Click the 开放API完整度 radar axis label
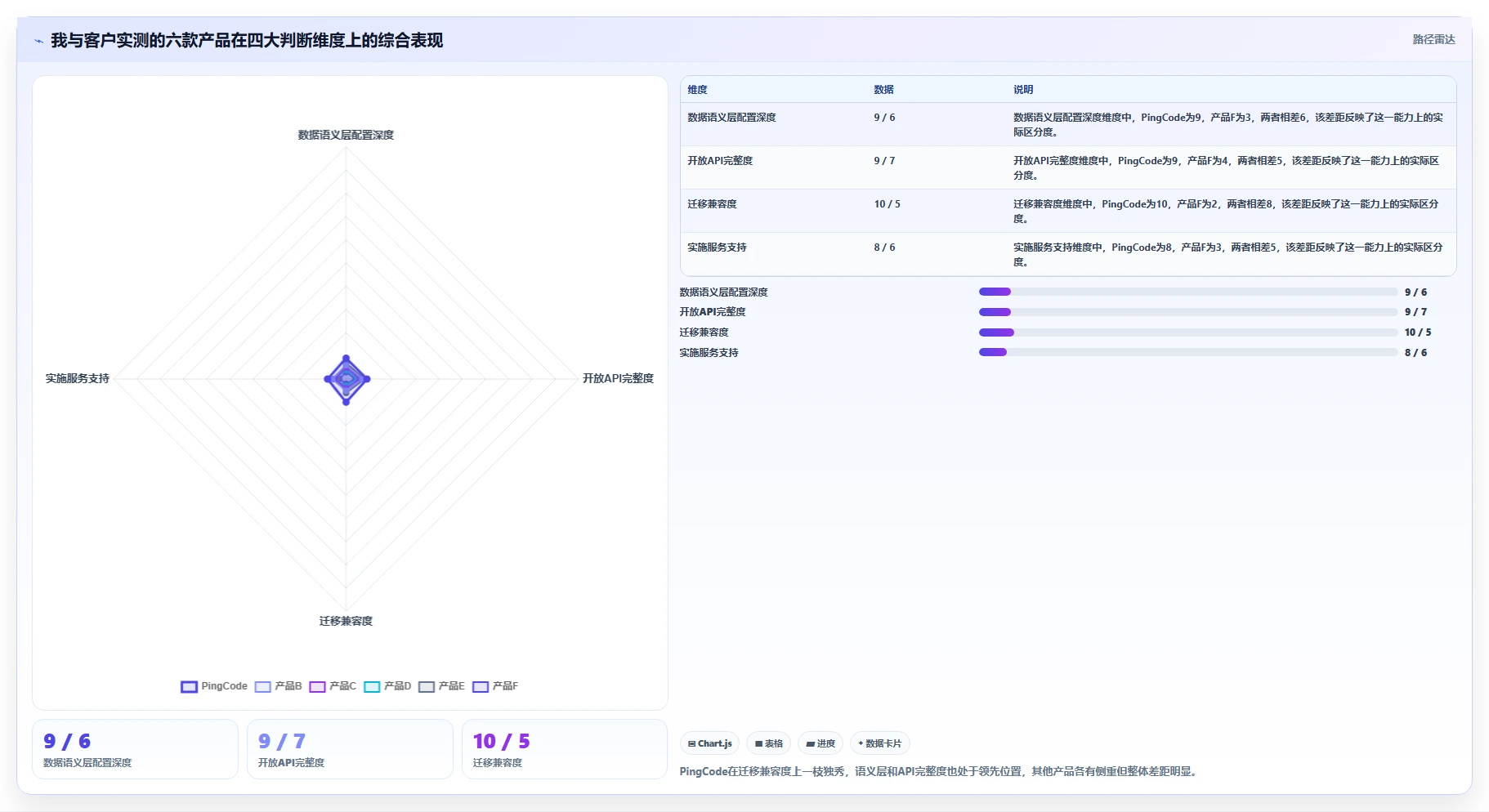Image resolution: width=1489 pixels, height=812 pixels. 618,378
